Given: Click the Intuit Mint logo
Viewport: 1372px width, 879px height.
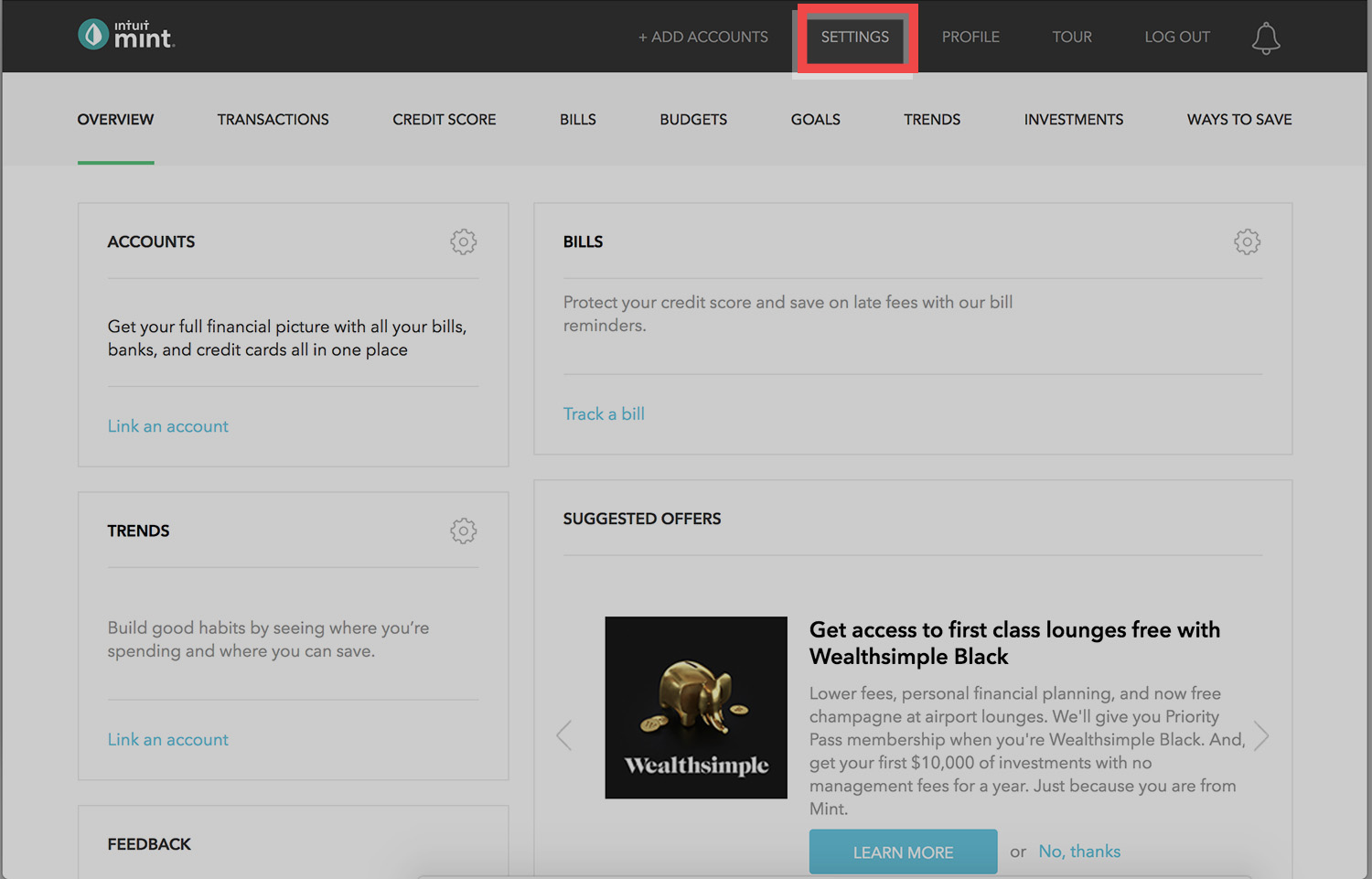Looking at the screenshot, I should coord(126,35).
